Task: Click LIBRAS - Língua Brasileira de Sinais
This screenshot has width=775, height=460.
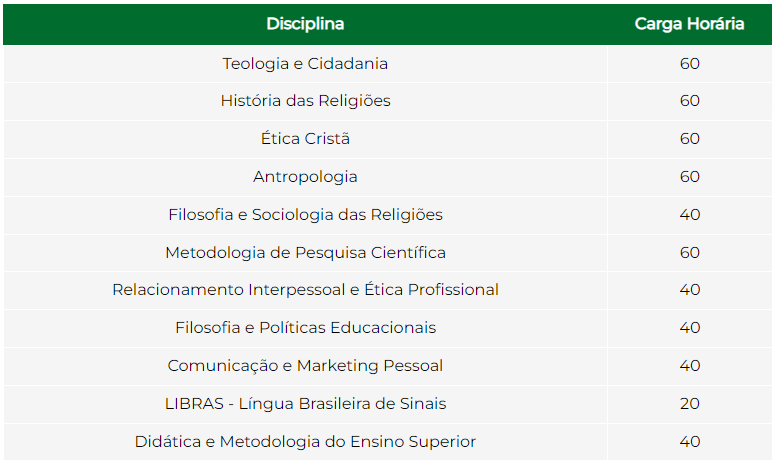Action: pos(305,404)
